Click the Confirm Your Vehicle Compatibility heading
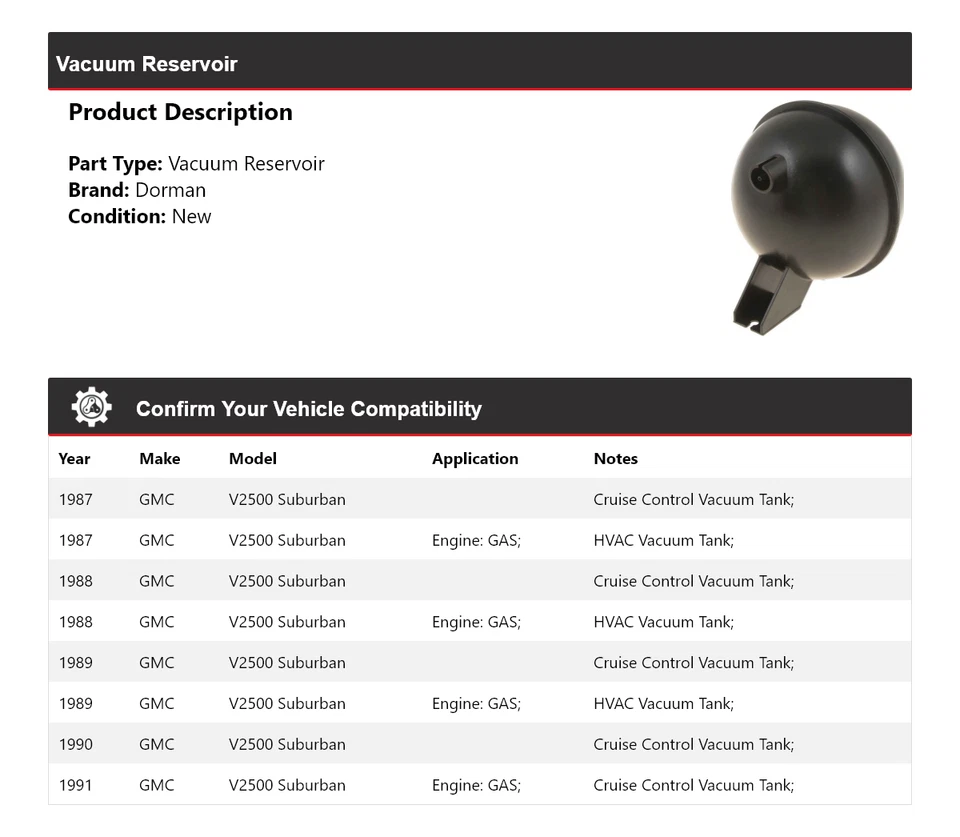This screenshot has width=960, height=837. [x=308, y=409]
